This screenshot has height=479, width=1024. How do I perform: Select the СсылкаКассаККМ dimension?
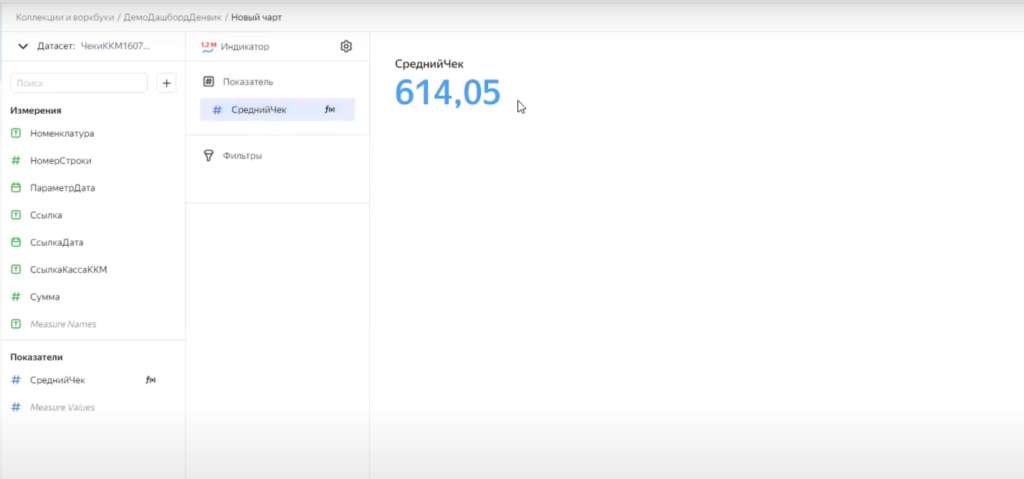coord(68,270)
